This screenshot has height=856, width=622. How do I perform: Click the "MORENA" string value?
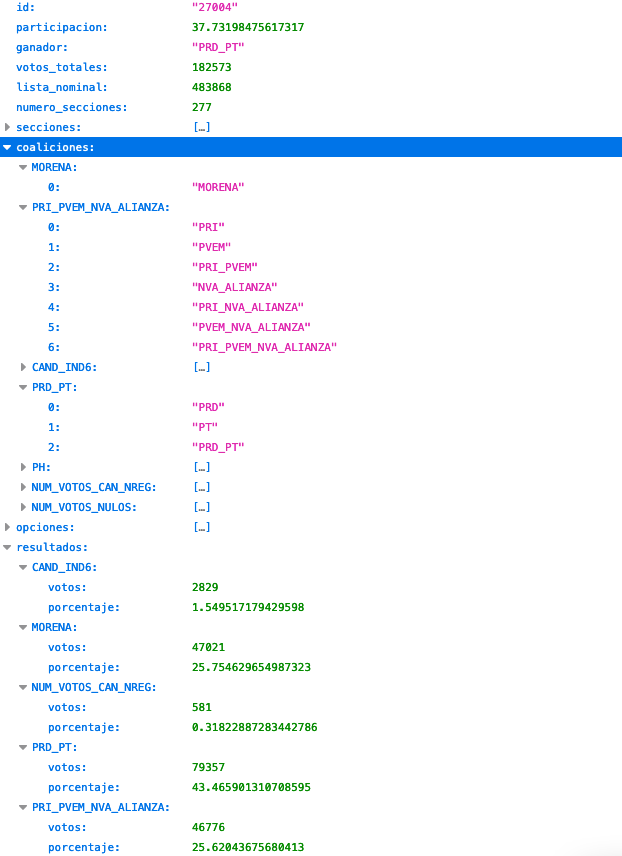click(x=218, y=187)
